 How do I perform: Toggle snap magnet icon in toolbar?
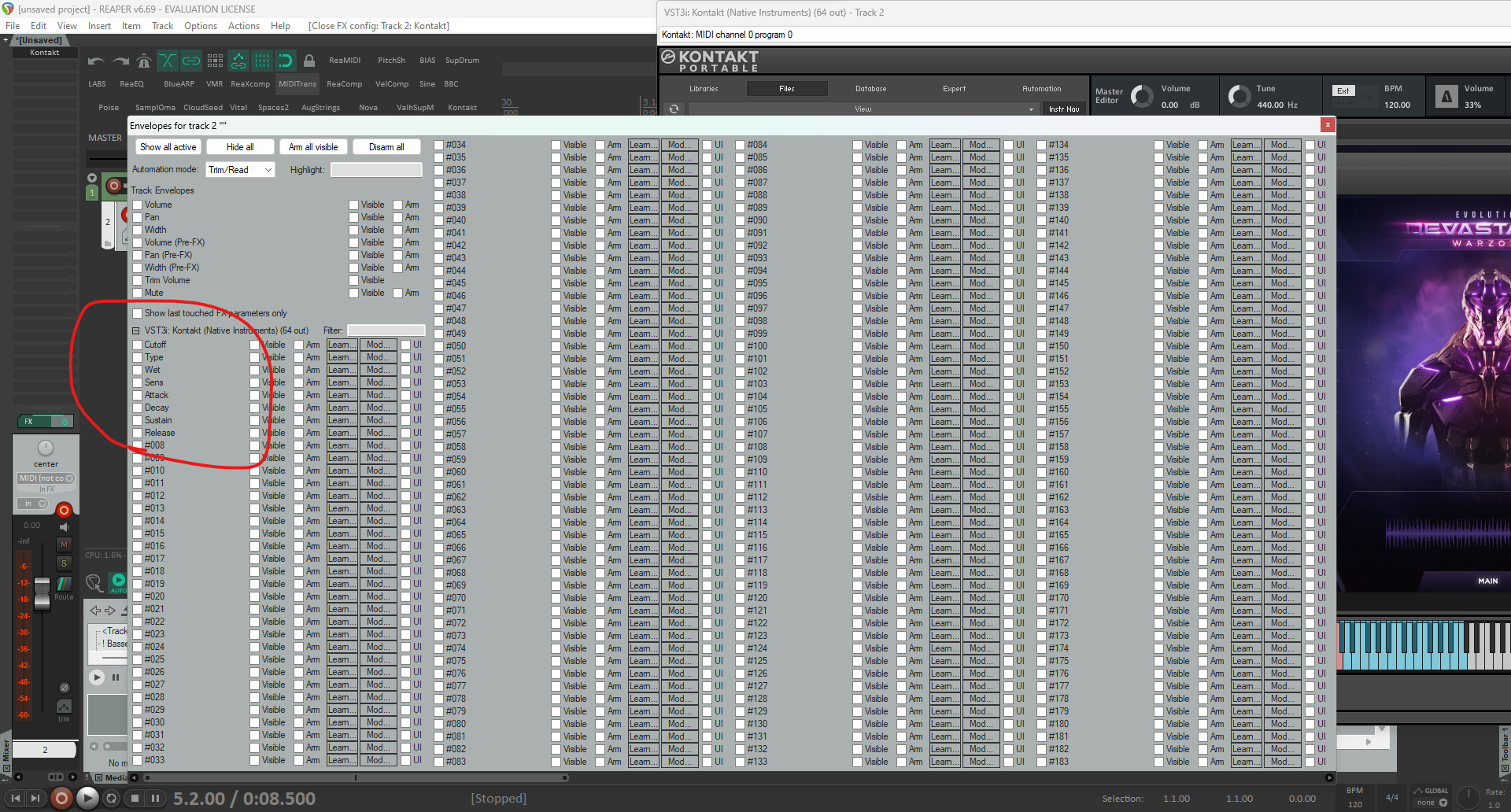pos(286,61)
